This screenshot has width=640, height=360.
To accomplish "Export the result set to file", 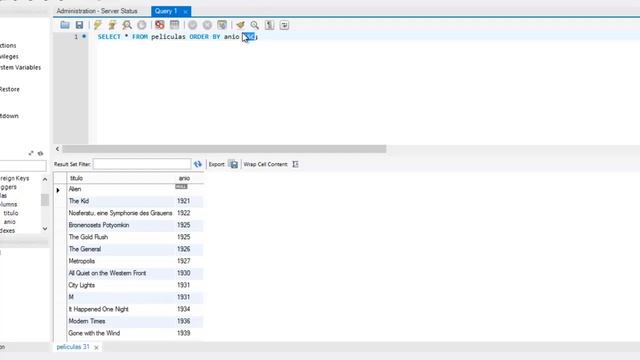I will coord(233,164).
